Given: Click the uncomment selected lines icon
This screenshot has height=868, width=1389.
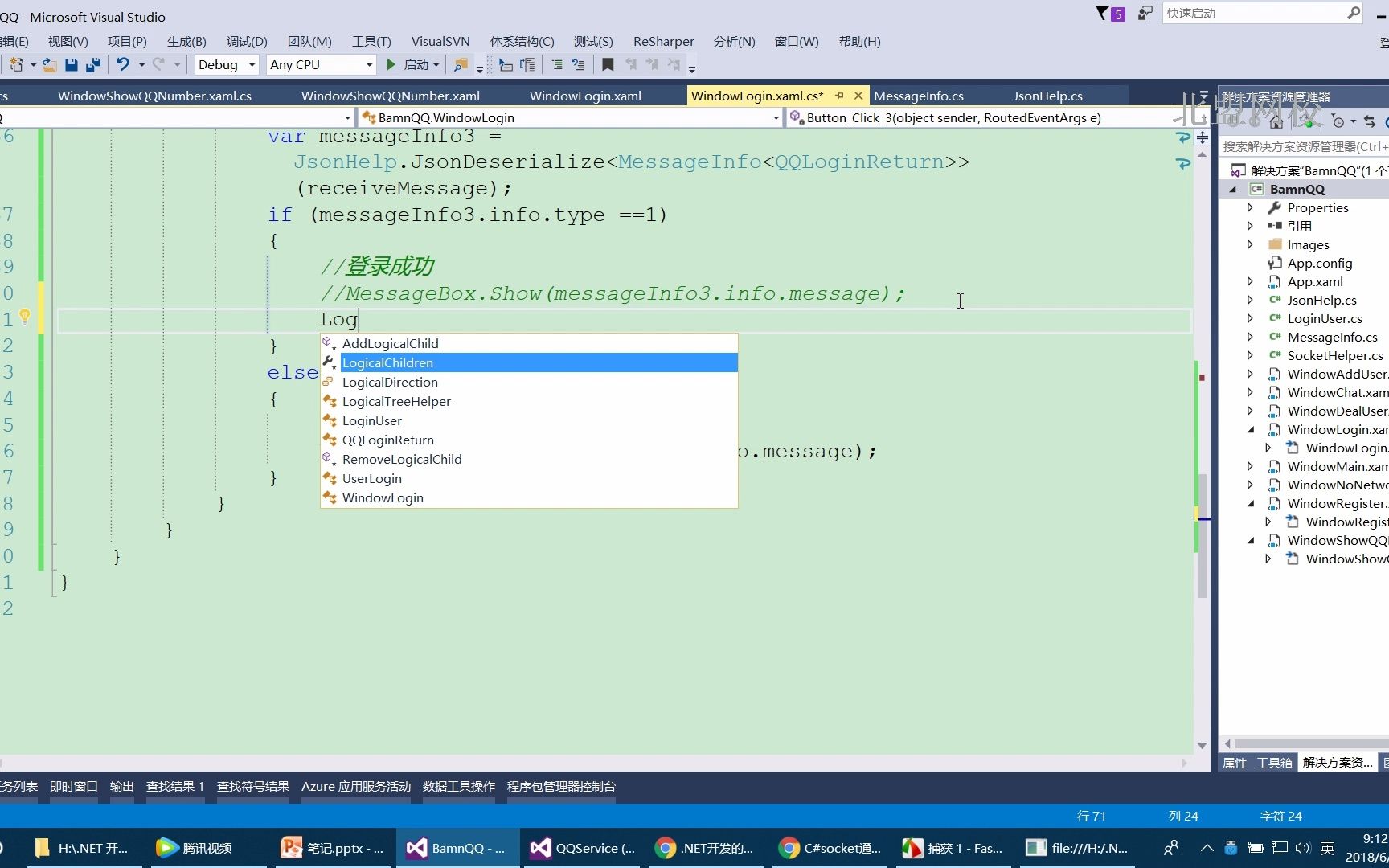Looking at the screenshot, I should pos(578,64).
